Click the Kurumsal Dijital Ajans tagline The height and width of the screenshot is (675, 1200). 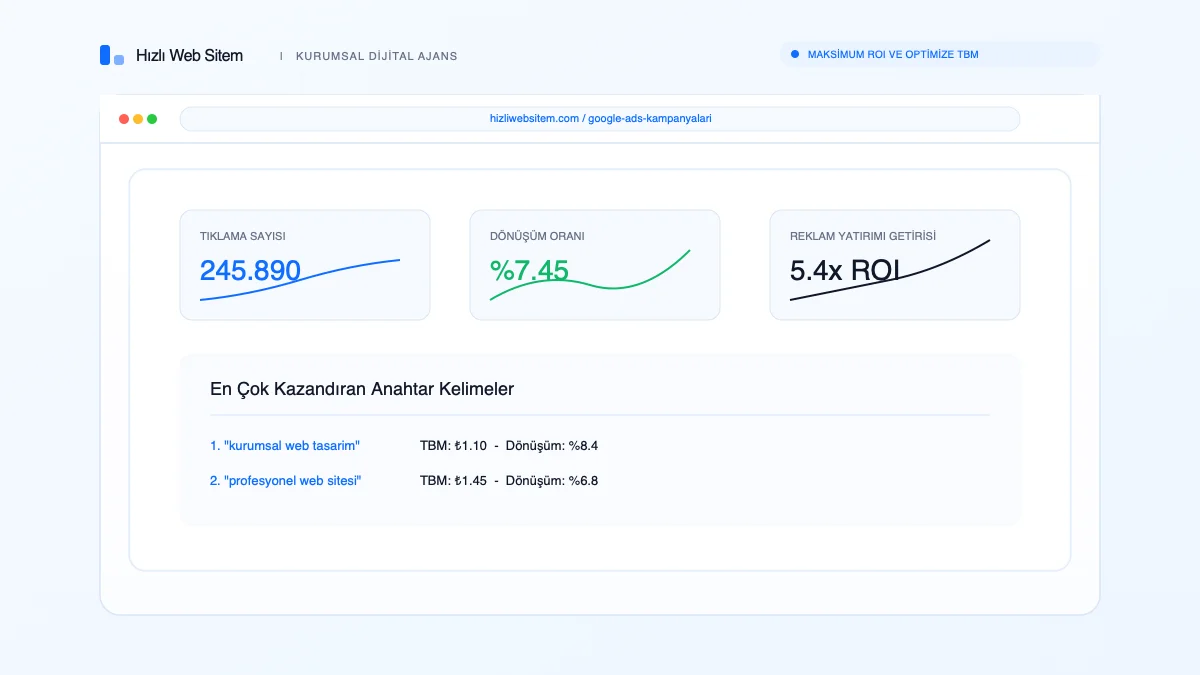point(376,56)
